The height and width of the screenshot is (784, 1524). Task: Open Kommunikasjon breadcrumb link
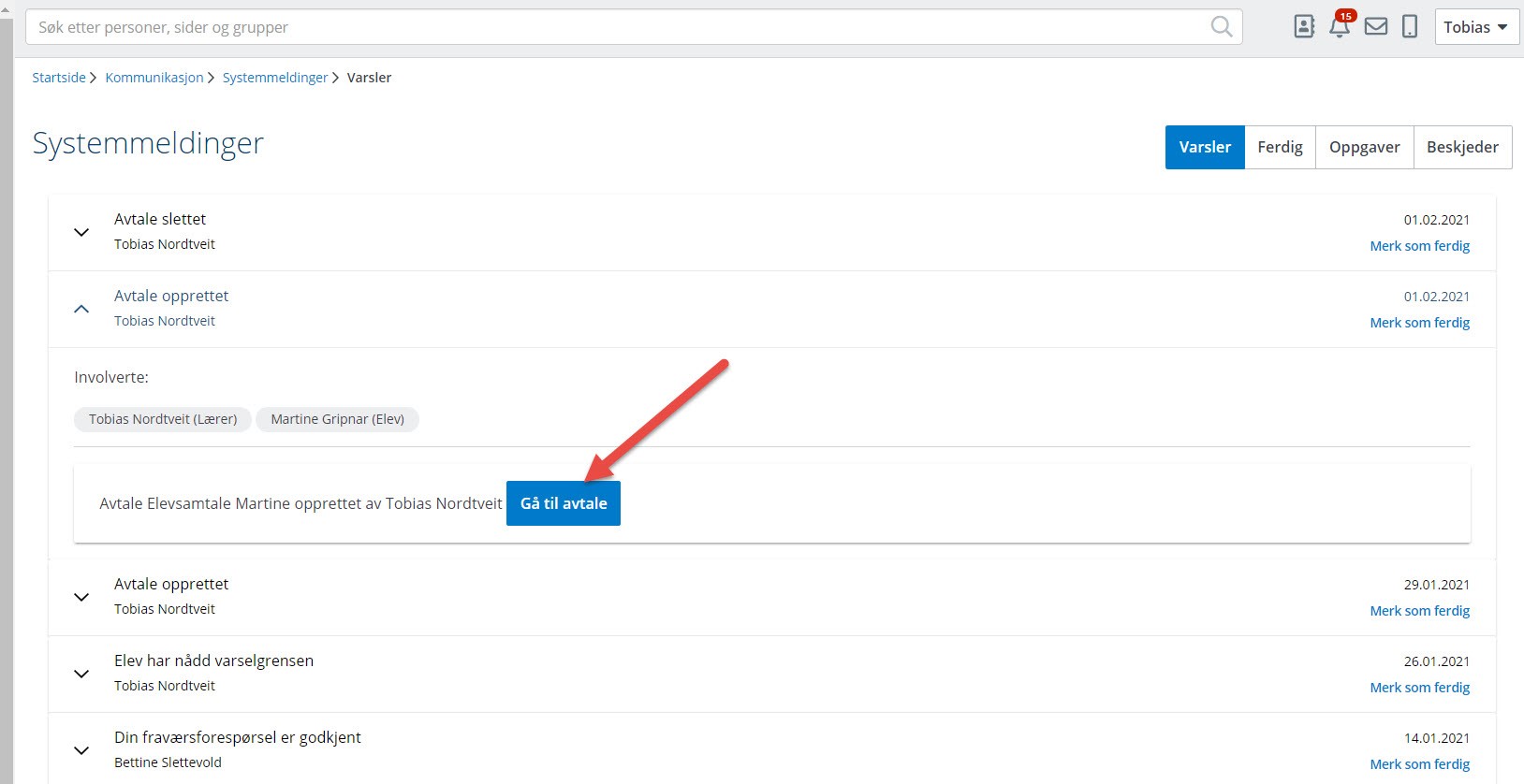pos(154,78)
